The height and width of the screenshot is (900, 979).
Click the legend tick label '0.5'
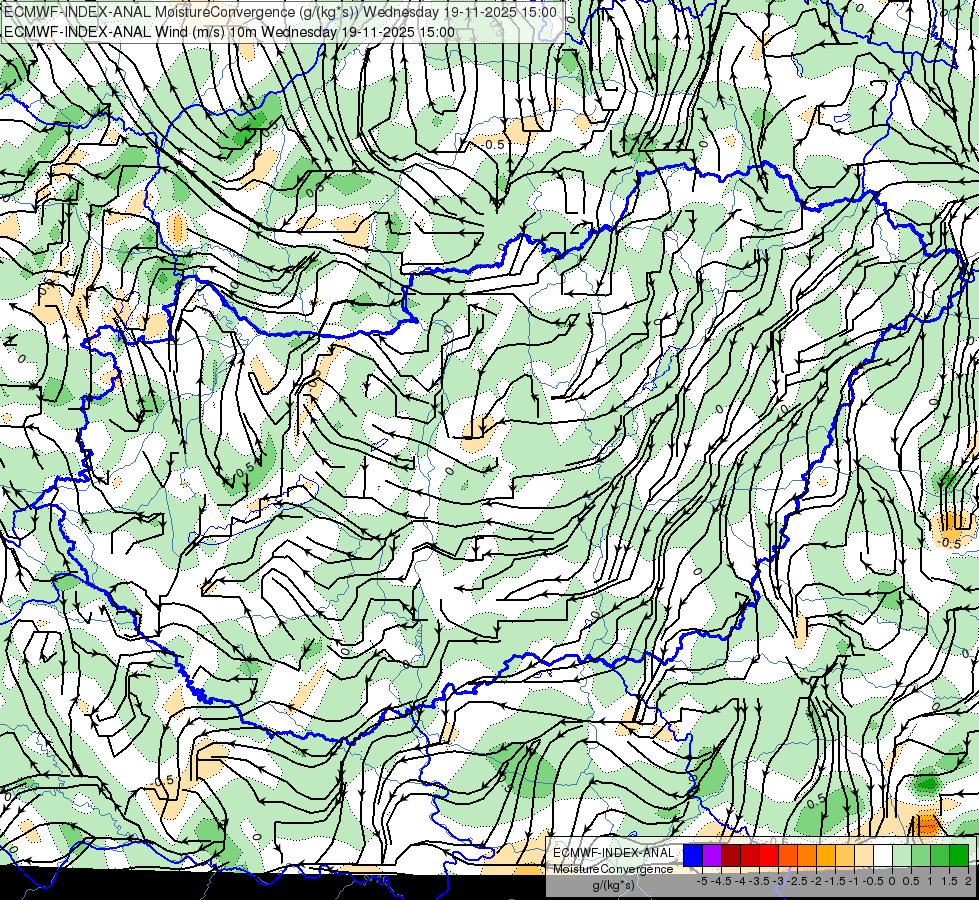click(912, 881)
